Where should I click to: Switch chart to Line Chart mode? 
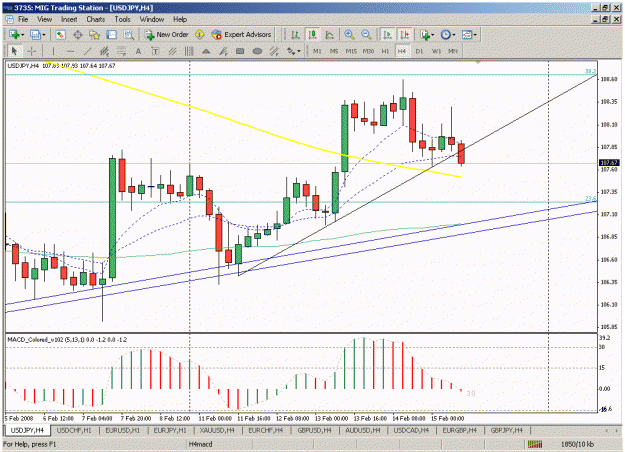(330, 35)
